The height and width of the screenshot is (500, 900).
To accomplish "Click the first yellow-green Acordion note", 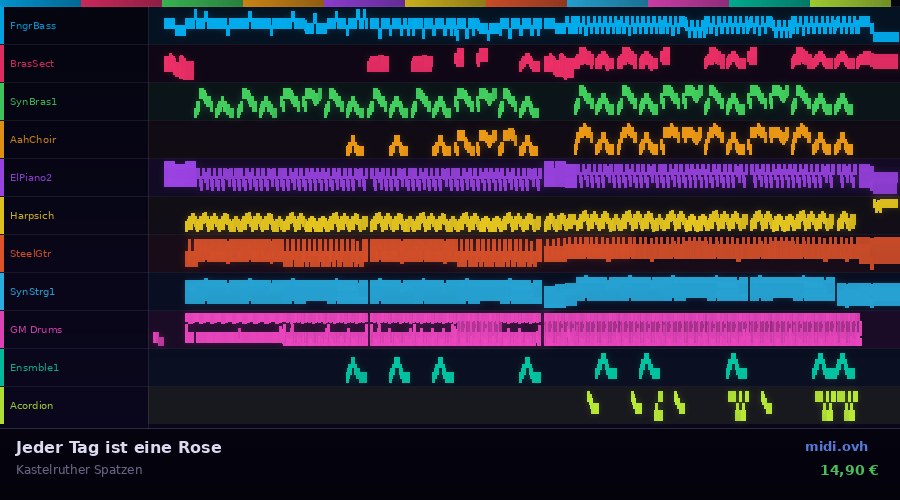I will [x=592, y=403].
